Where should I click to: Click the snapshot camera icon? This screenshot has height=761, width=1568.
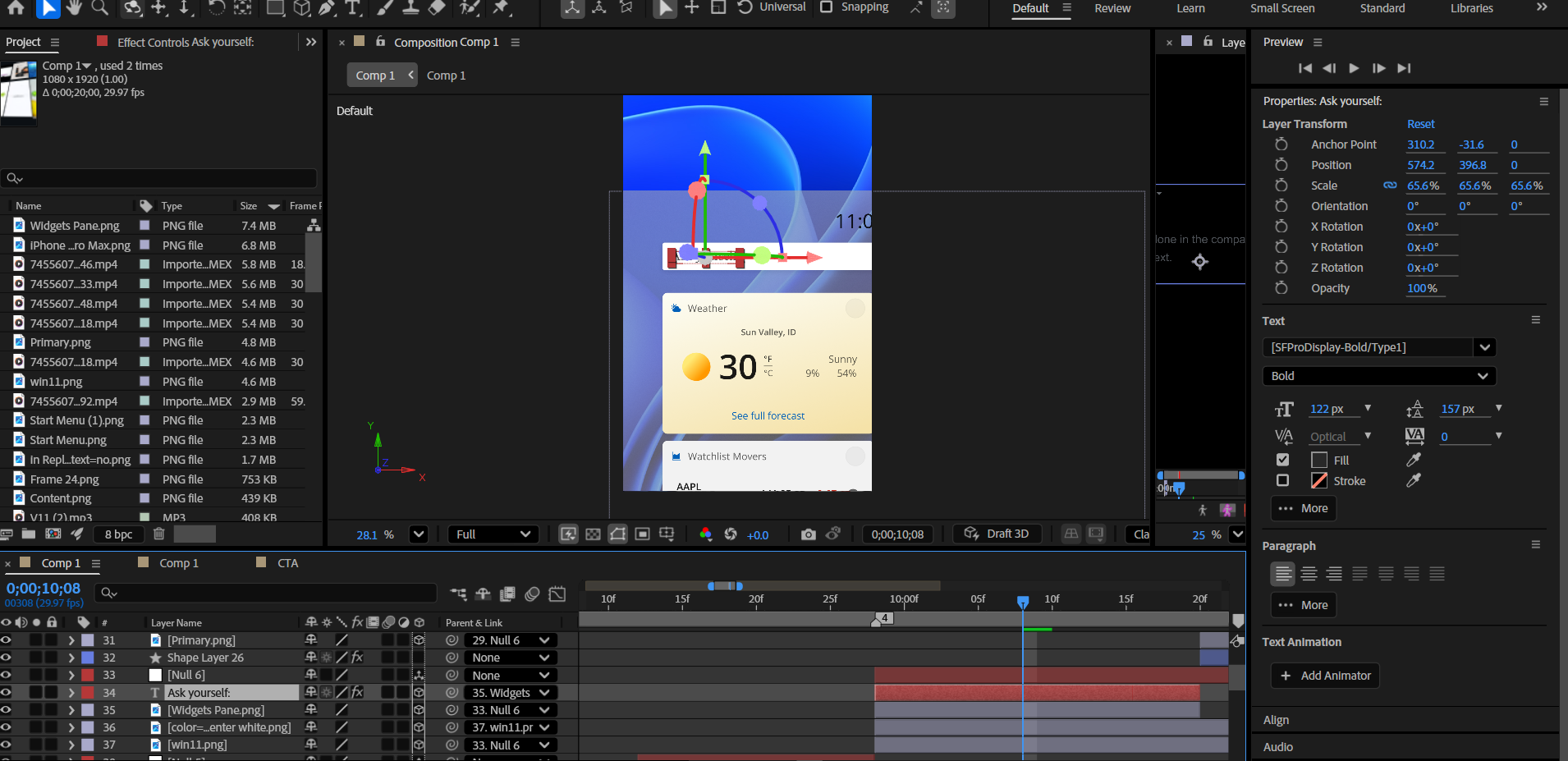point(808,534)
